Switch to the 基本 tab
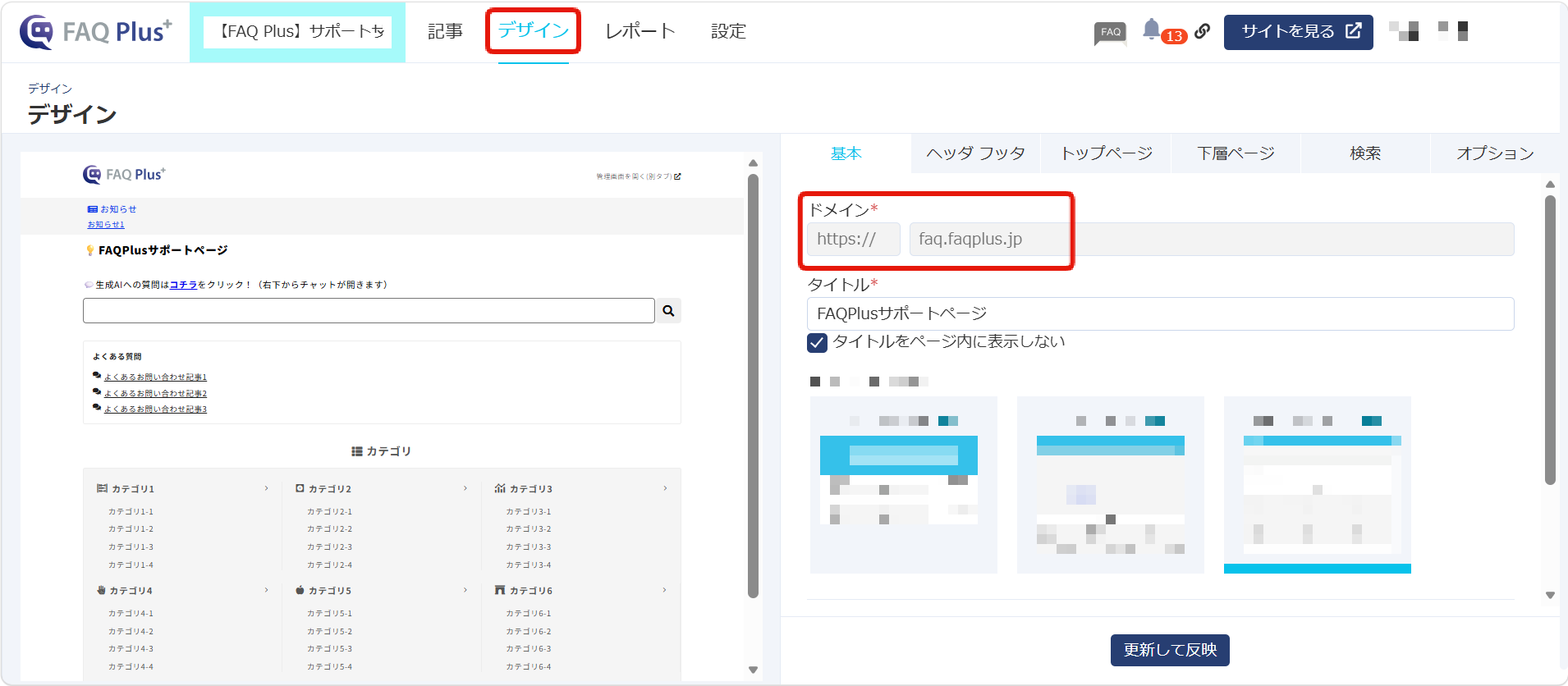1568x686 pixels. tap(846, 153)
